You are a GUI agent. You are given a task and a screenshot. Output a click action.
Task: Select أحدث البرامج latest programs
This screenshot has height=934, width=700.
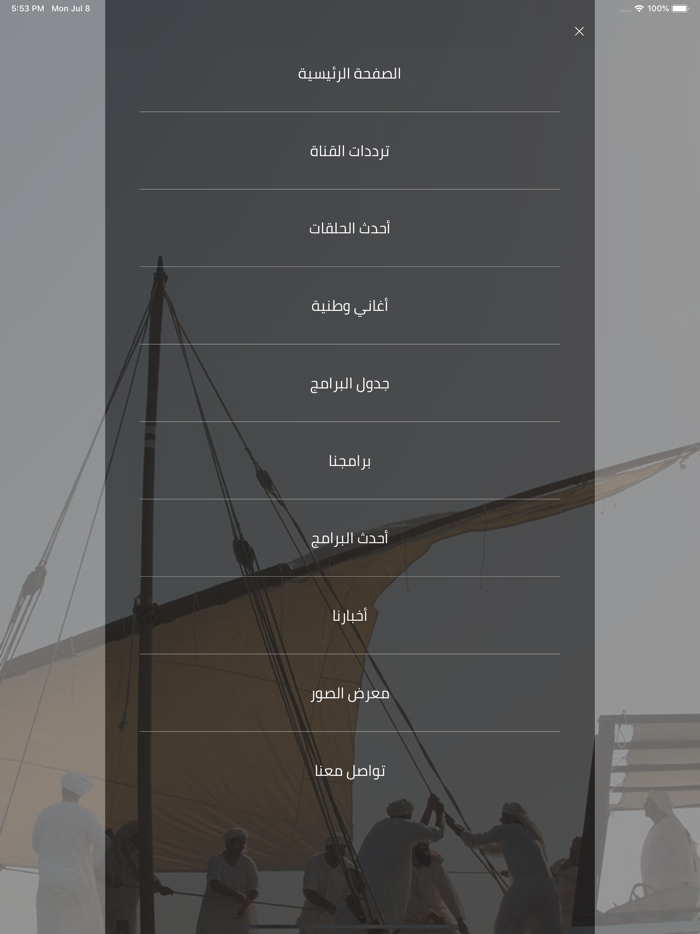coord(350,537)
